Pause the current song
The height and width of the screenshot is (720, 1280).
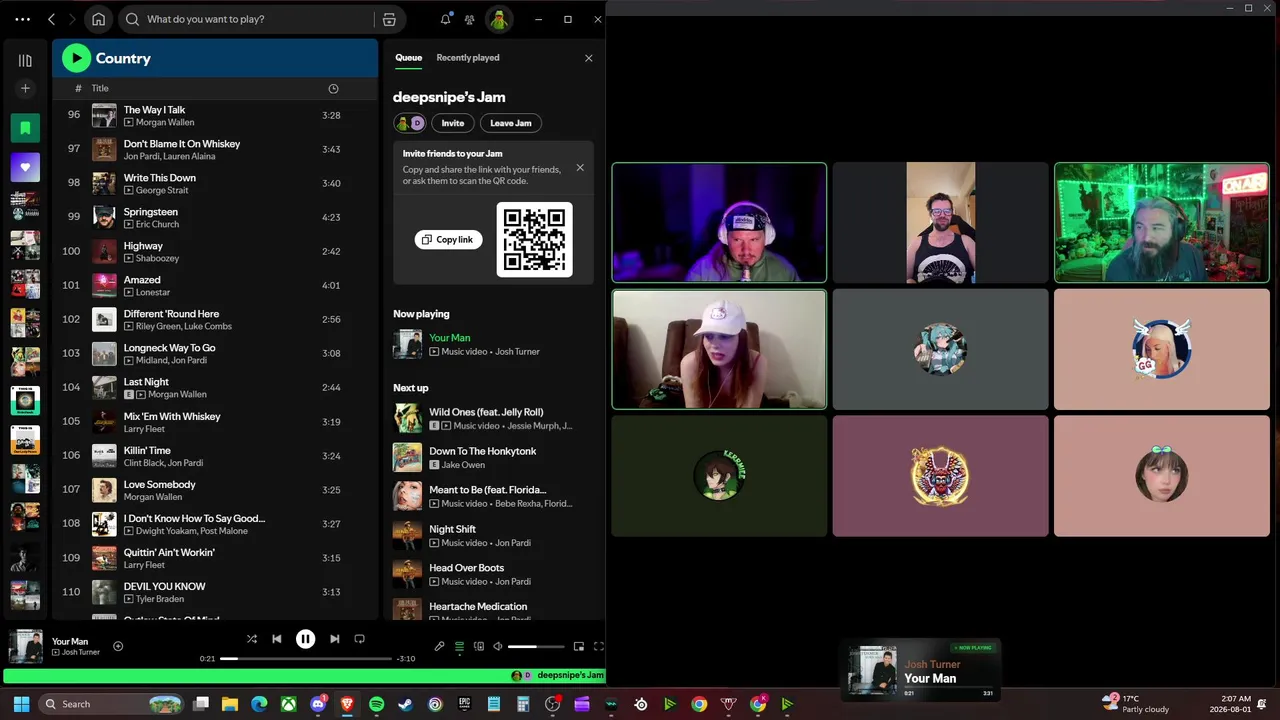pos(305,639)
